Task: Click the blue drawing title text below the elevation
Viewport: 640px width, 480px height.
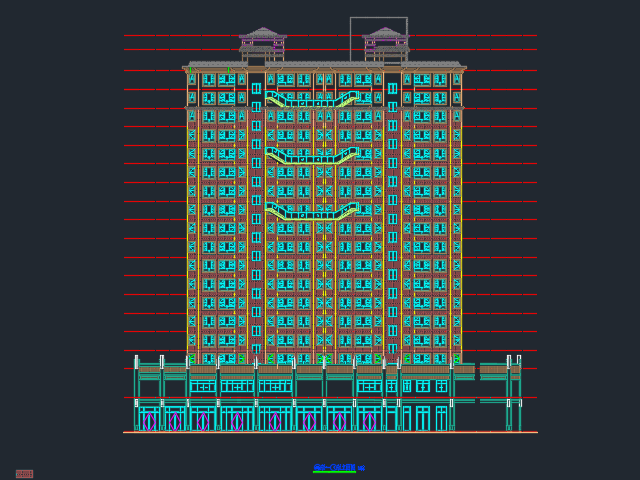Action: pos(338,468)
